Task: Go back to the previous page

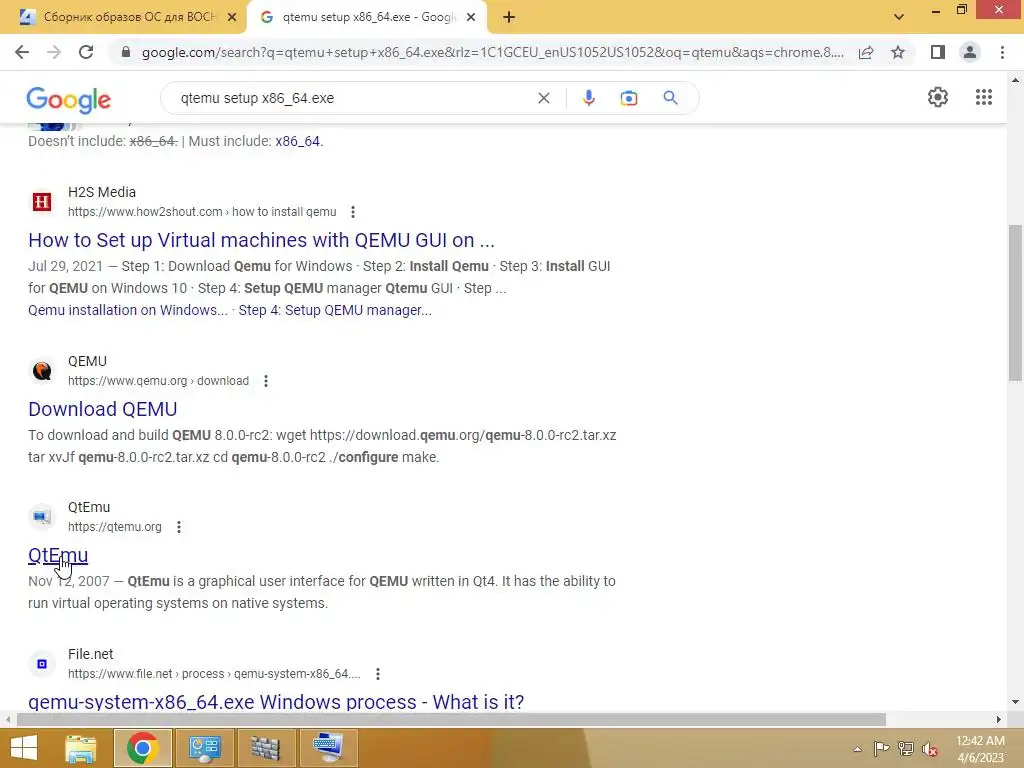Action: coord(22,52)
